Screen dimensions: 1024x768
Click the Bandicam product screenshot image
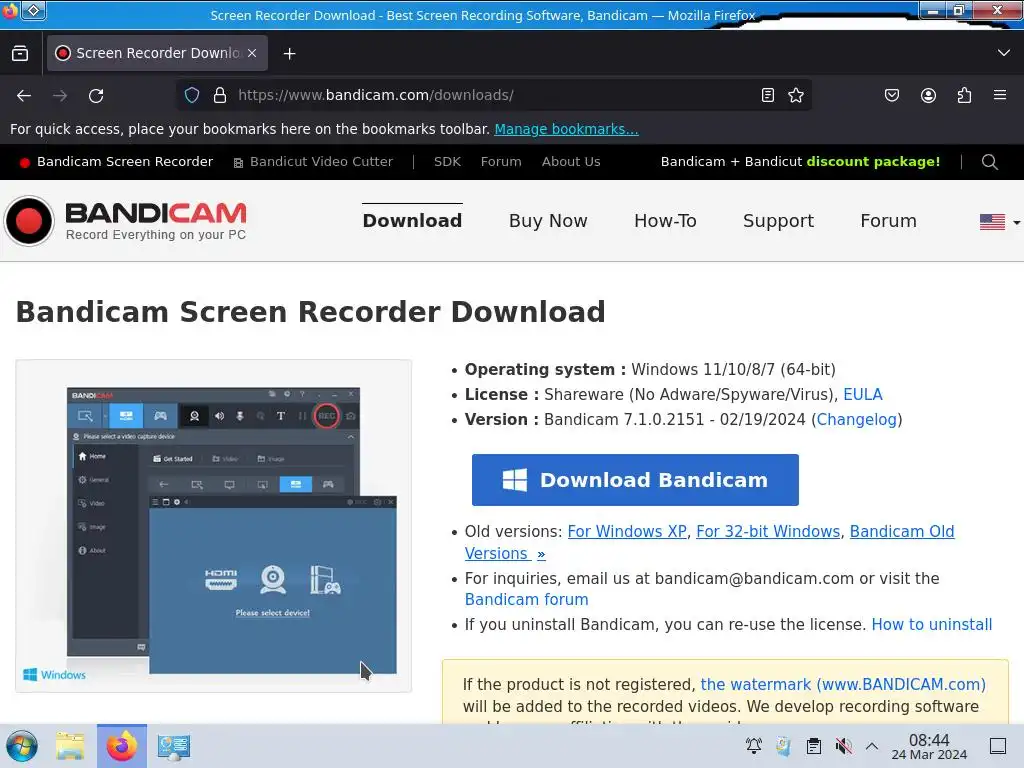click(214, 526)
